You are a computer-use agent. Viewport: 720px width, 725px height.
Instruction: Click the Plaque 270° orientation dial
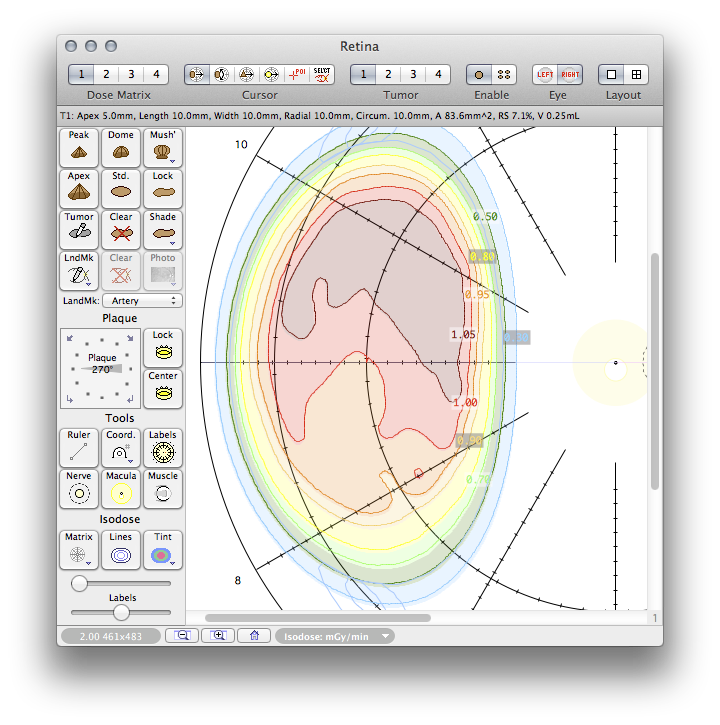pos(100,369)
